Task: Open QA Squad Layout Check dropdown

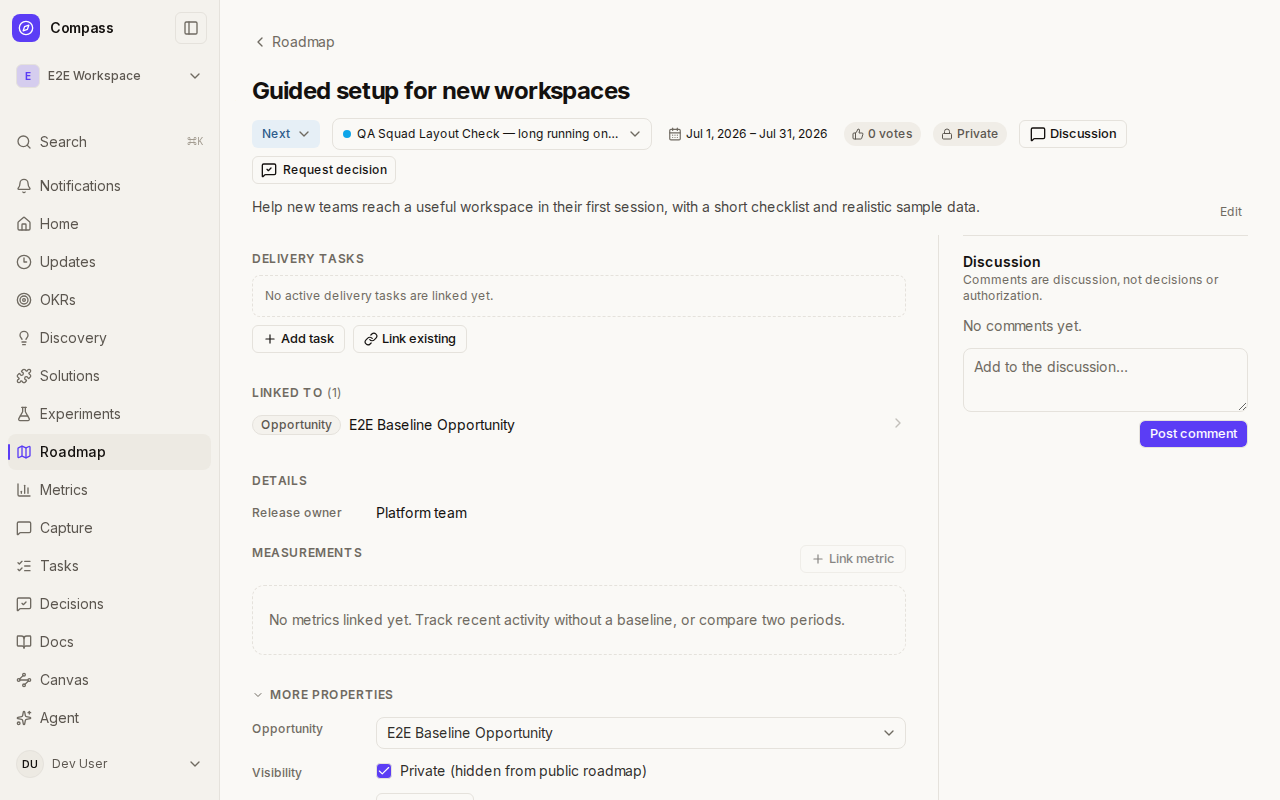Action: coord(492,134)
